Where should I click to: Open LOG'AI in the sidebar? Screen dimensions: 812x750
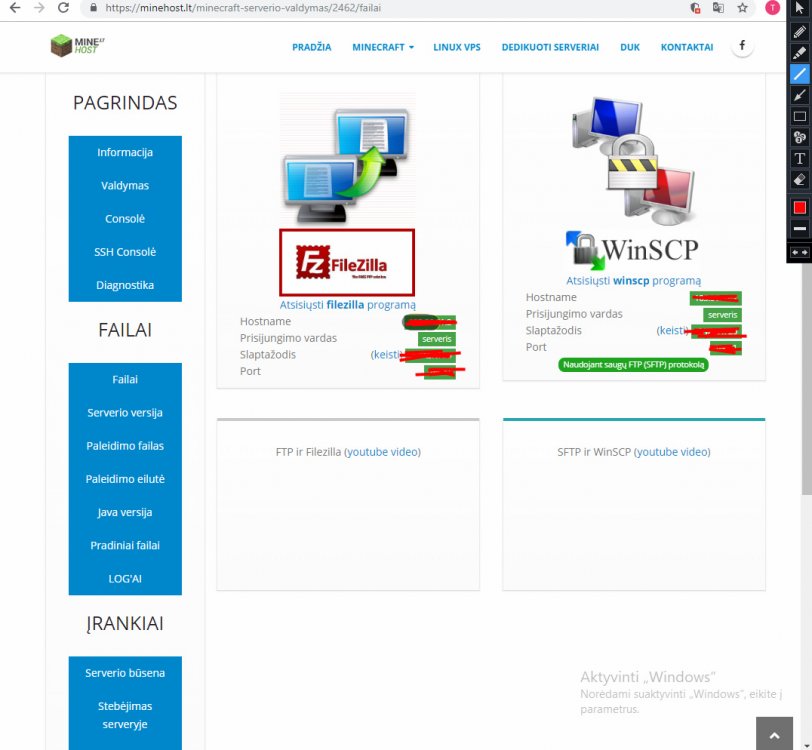pos(125,578)
